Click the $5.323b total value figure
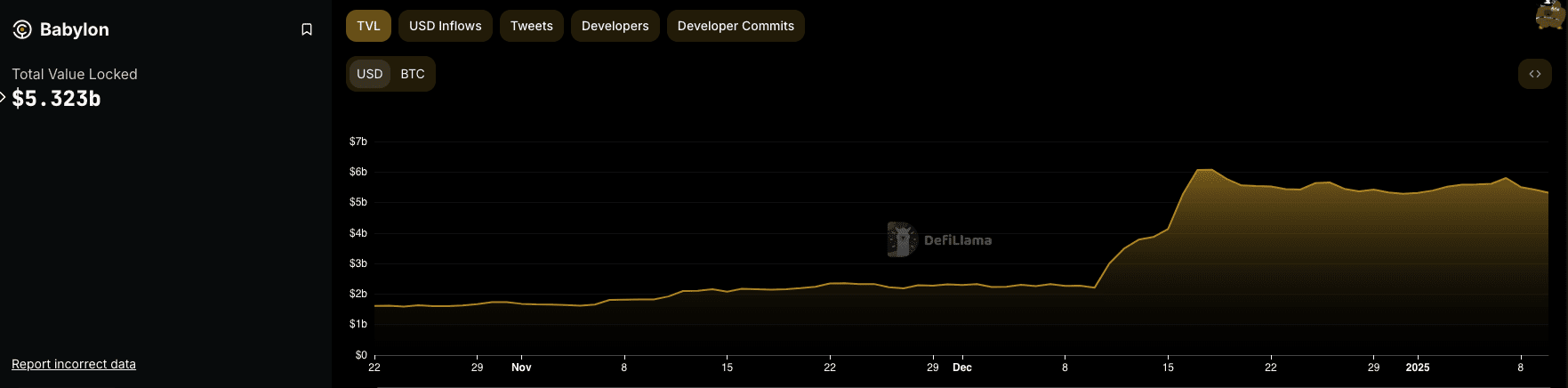 click(56, 99)
